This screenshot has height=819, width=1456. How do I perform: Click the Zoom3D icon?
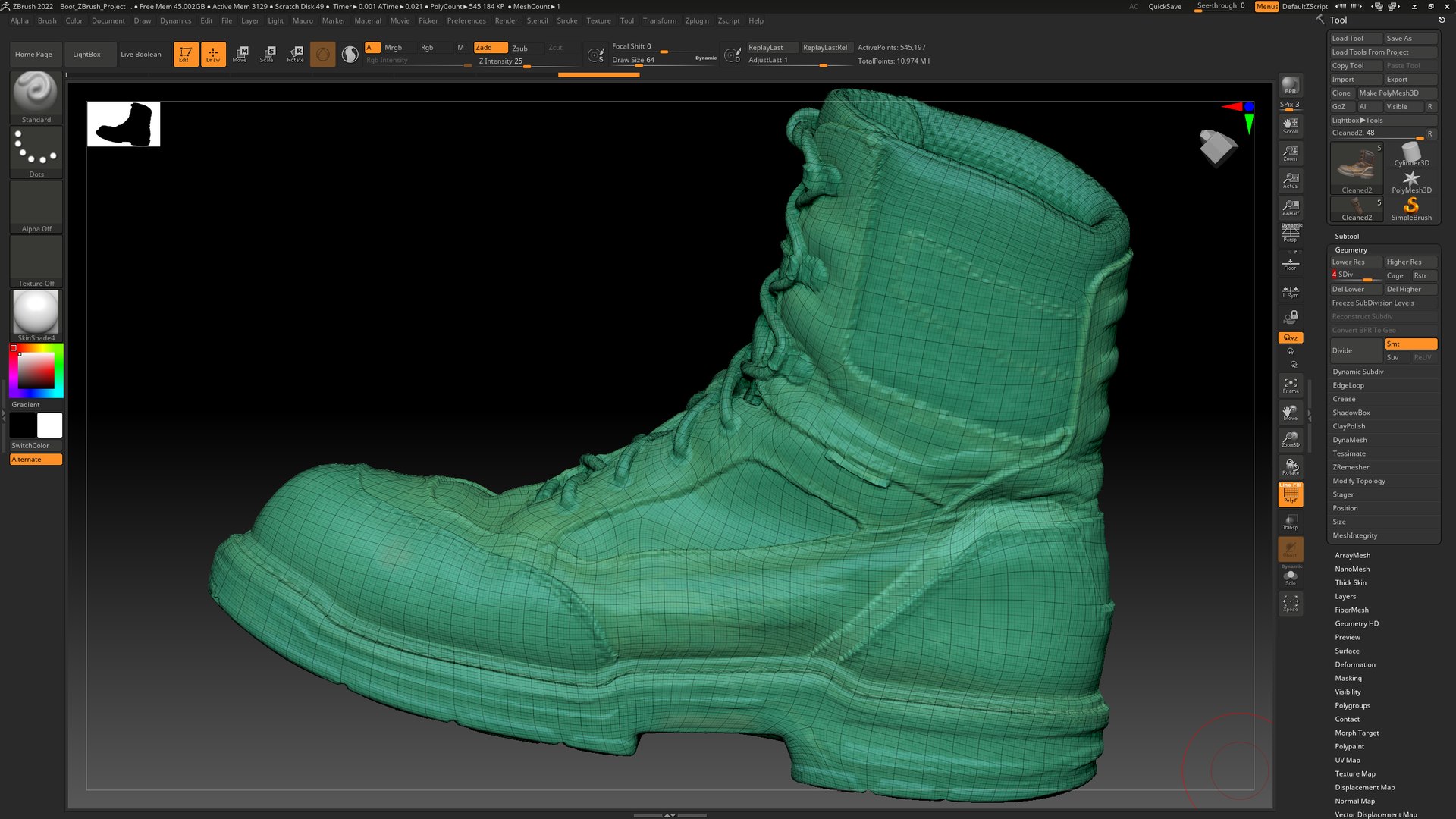tap(1290, 440)
